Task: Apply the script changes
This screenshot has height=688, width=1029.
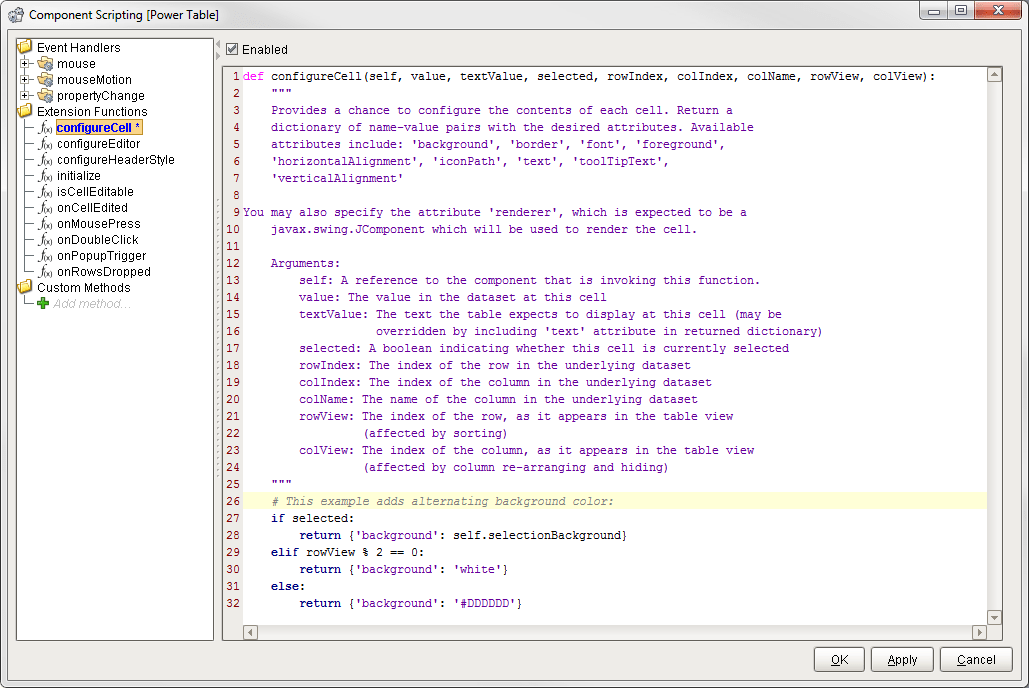Action: 902,659
